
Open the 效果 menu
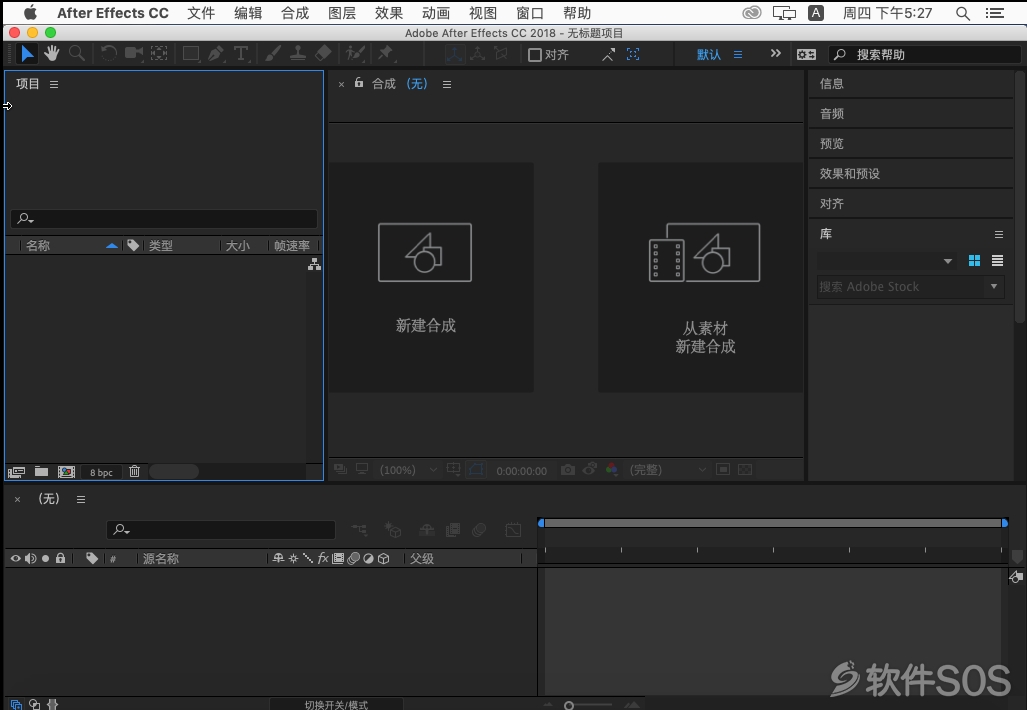click(389, 13)
